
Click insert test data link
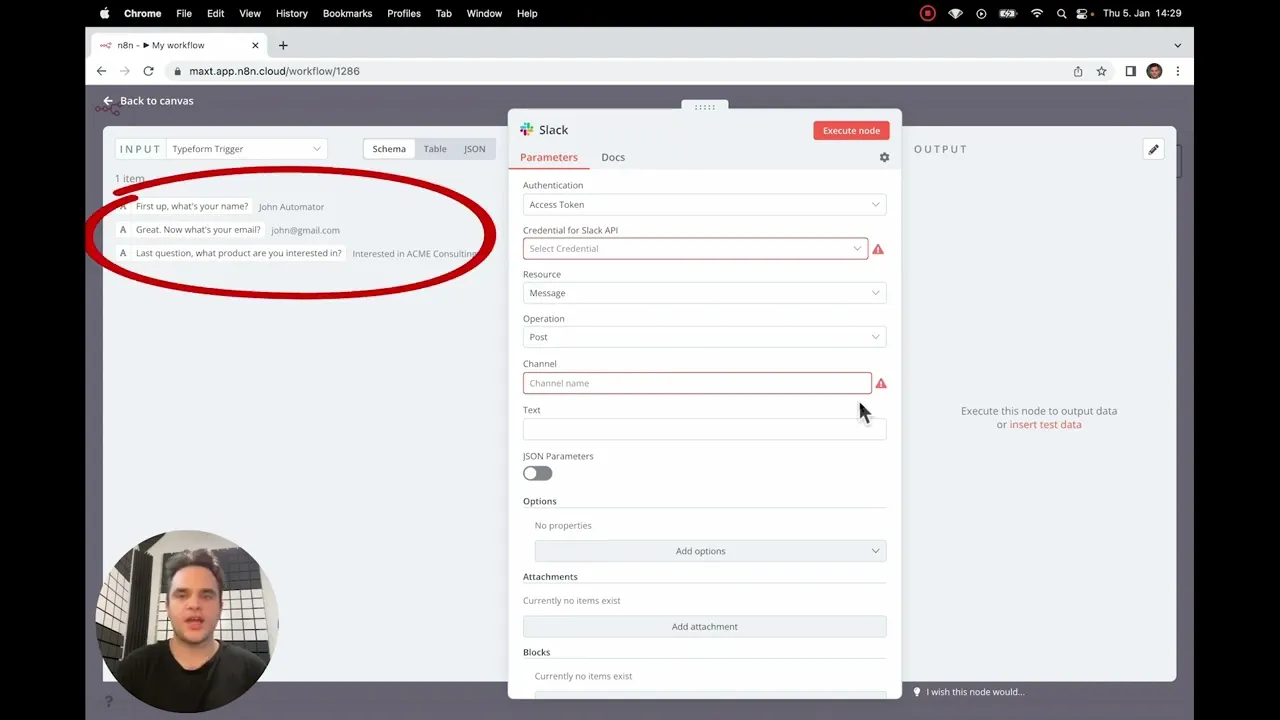click(x=1045, y=425)
